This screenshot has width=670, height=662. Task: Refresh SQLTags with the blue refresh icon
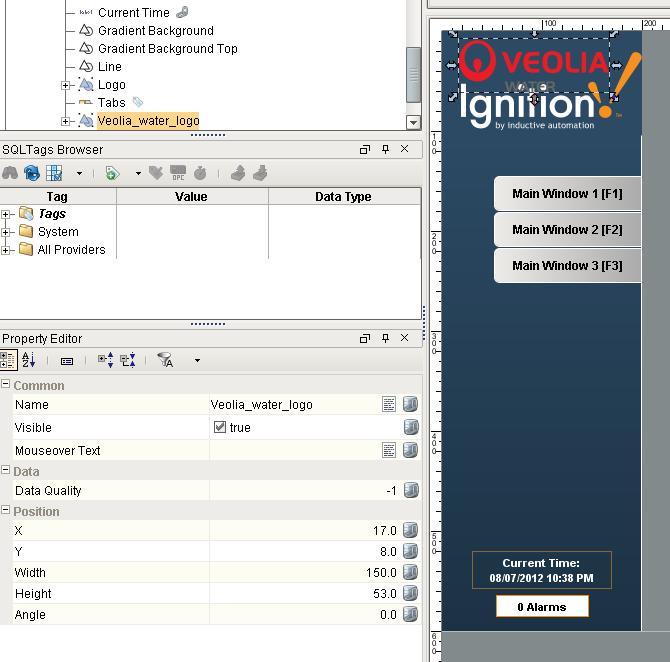32,173
